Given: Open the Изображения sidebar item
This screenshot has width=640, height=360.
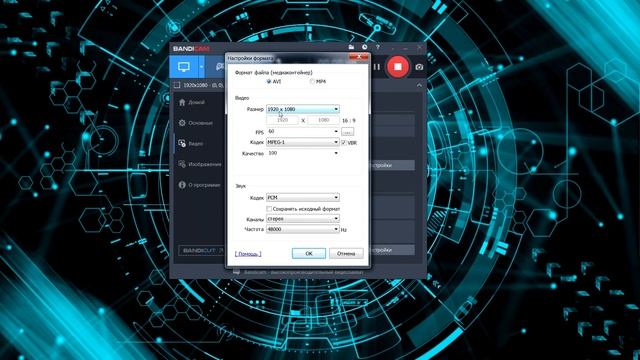Looking at the screenshot, I should 200,164.
